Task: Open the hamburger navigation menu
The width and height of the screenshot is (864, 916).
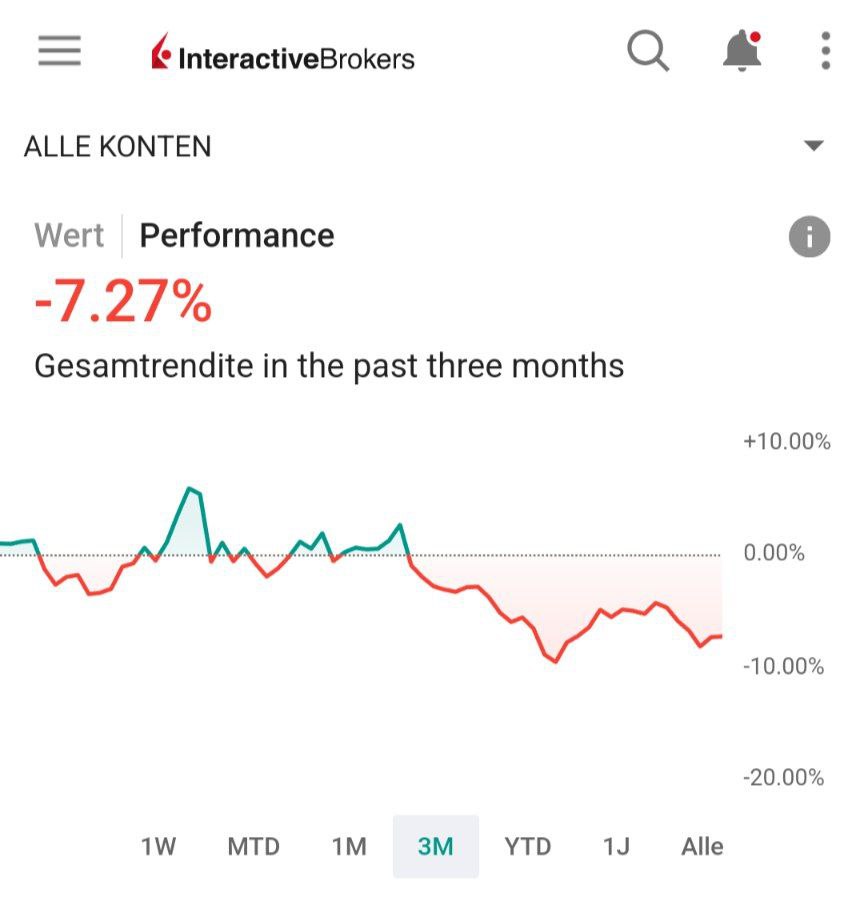Action: pyautogui.click(x=59, y=51)
